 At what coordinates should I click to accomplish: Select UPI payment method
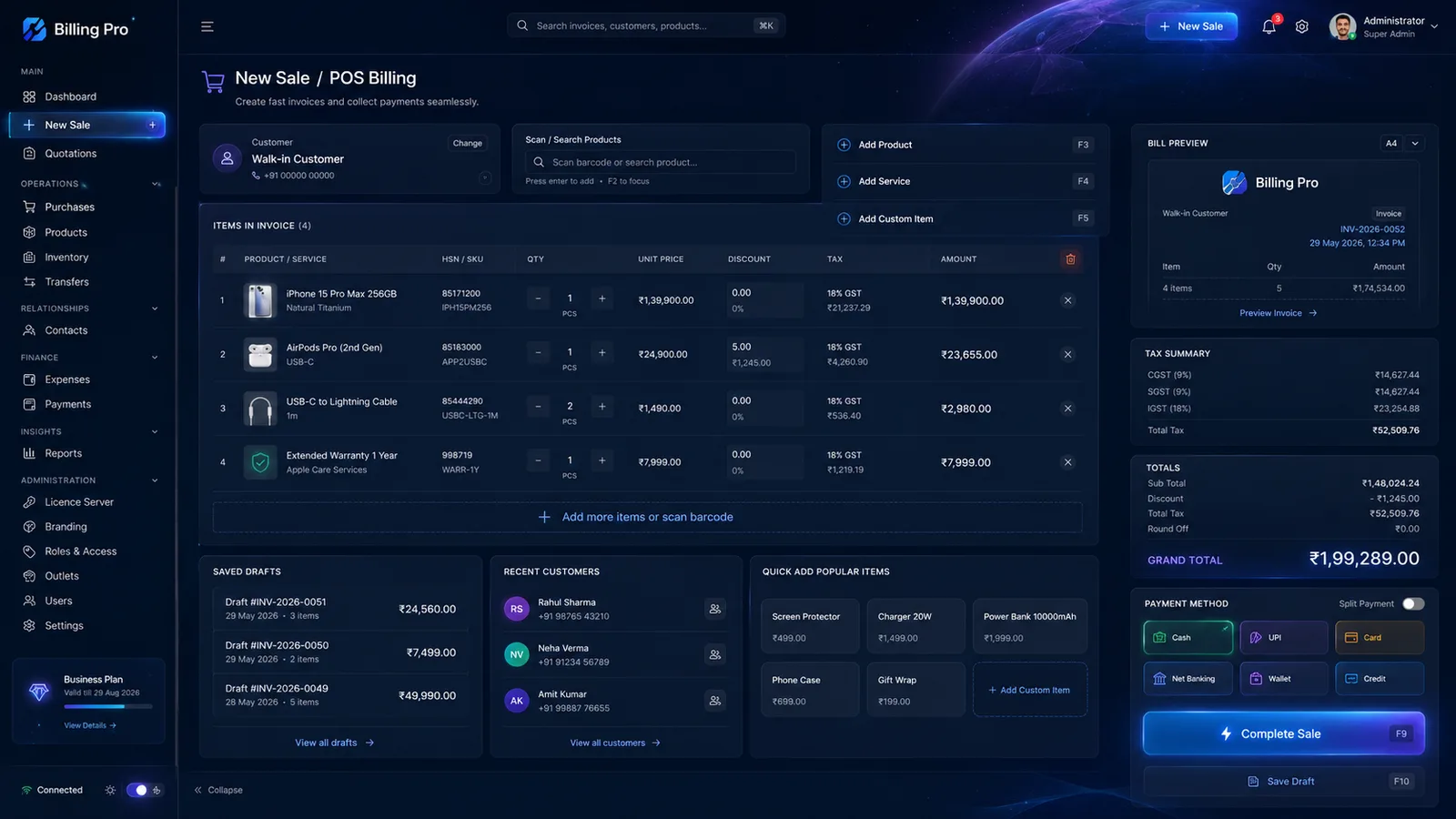click(1283, 638)
